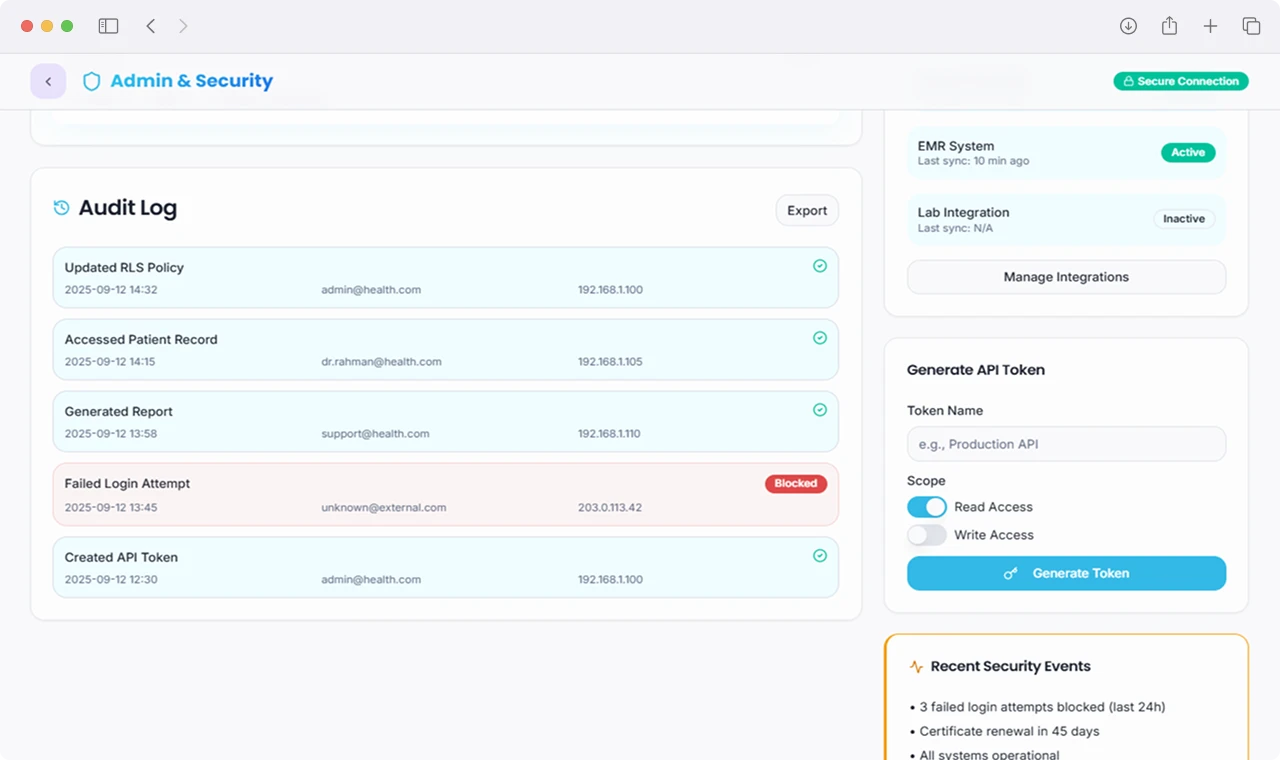Viewport: 1280px width, 760px height.
Task: Select the Accessed Patient Record log title
Action: (141, 339)
